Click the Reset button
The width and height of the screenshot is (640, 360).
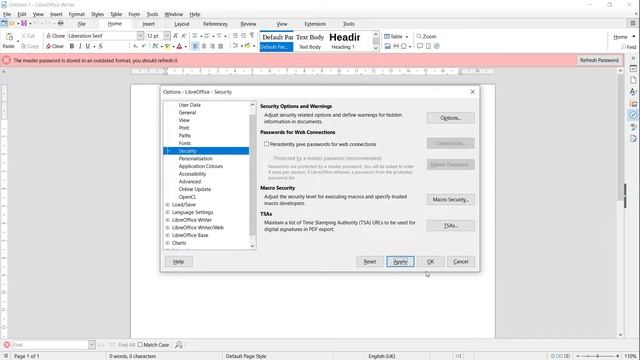tap(370, 262)
